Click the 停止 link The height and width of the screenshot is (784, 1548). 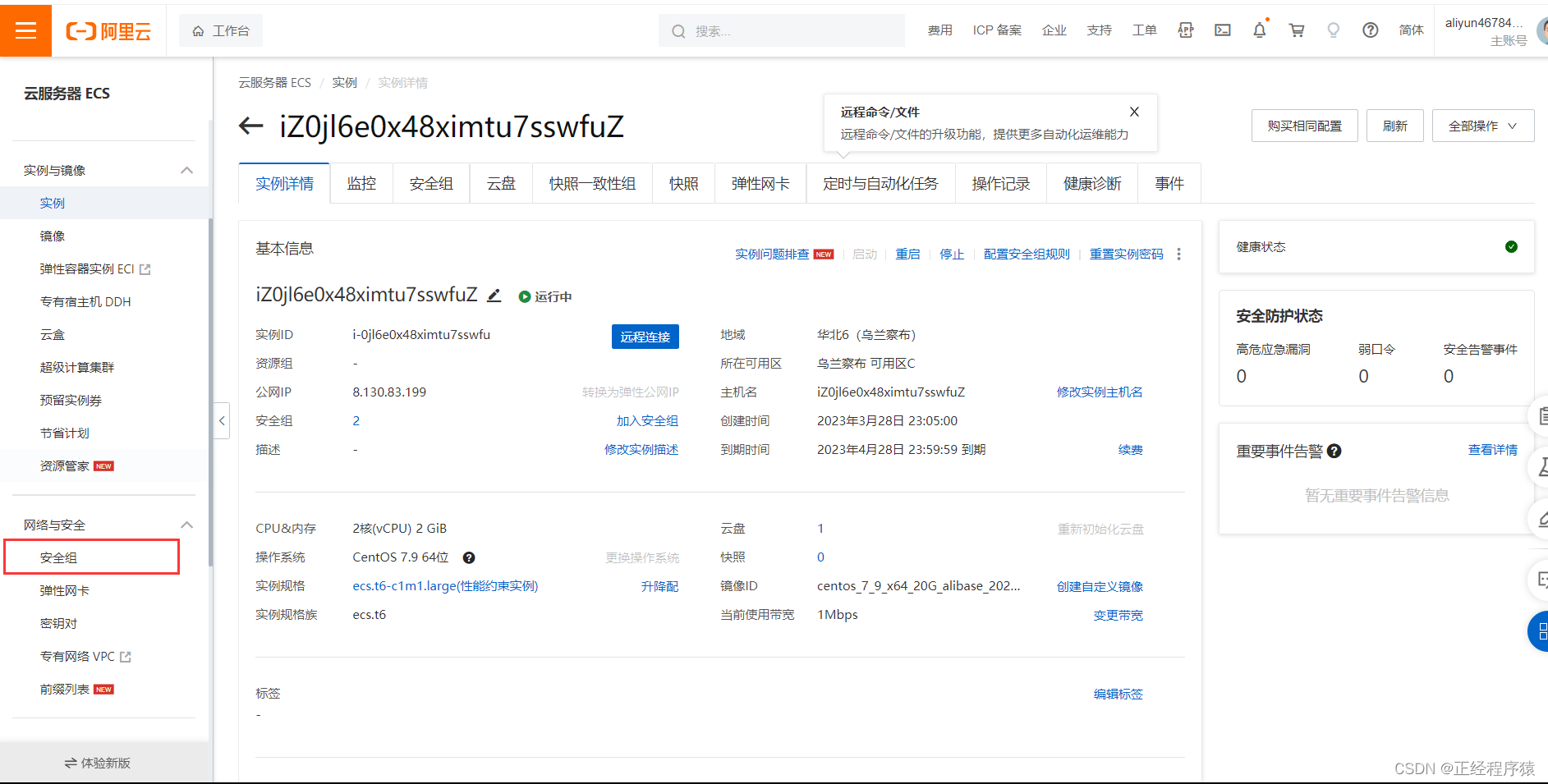coord(952,254)
